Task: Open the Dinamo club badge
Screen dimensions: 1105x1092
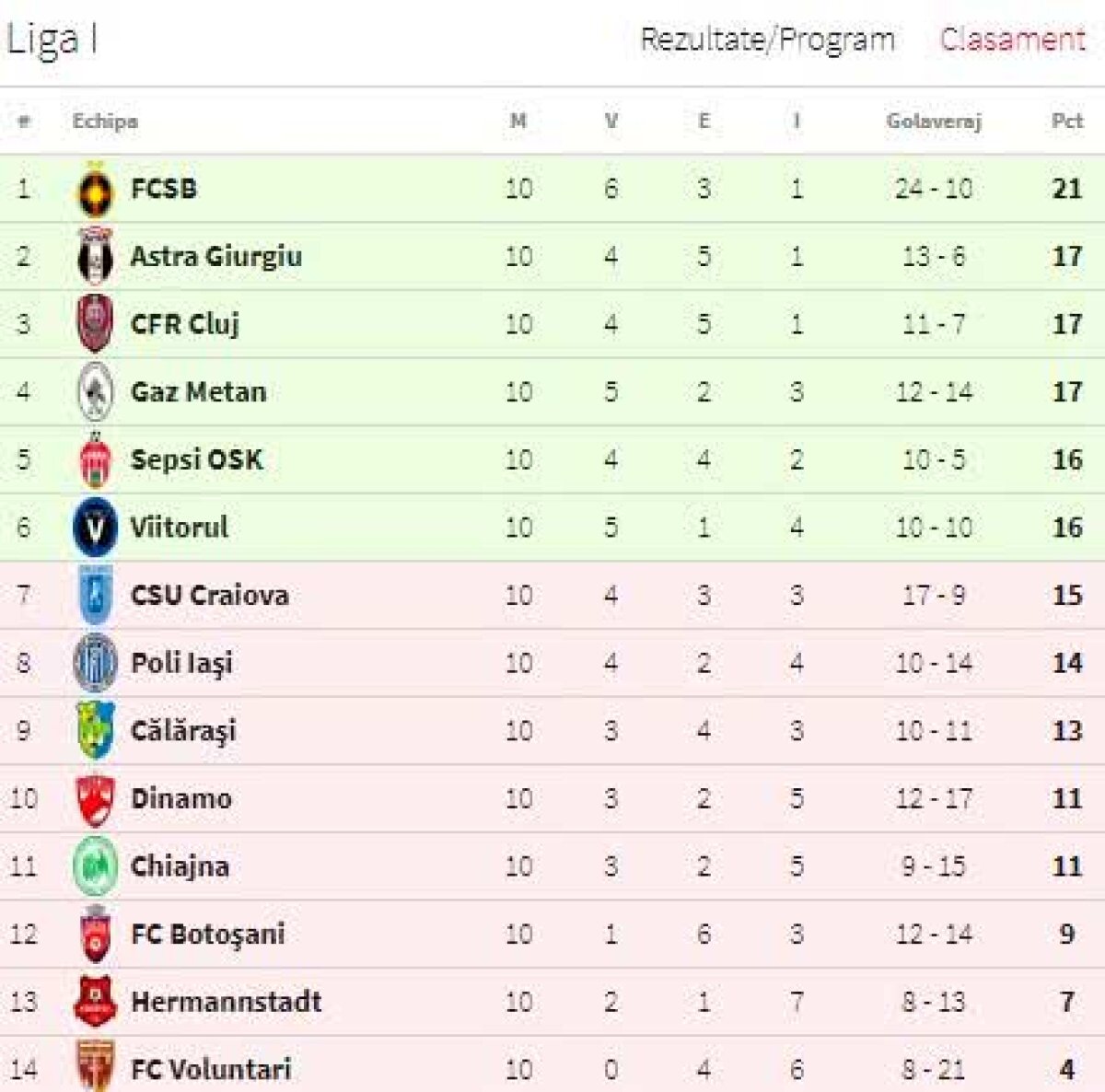Action: point(95,797)
